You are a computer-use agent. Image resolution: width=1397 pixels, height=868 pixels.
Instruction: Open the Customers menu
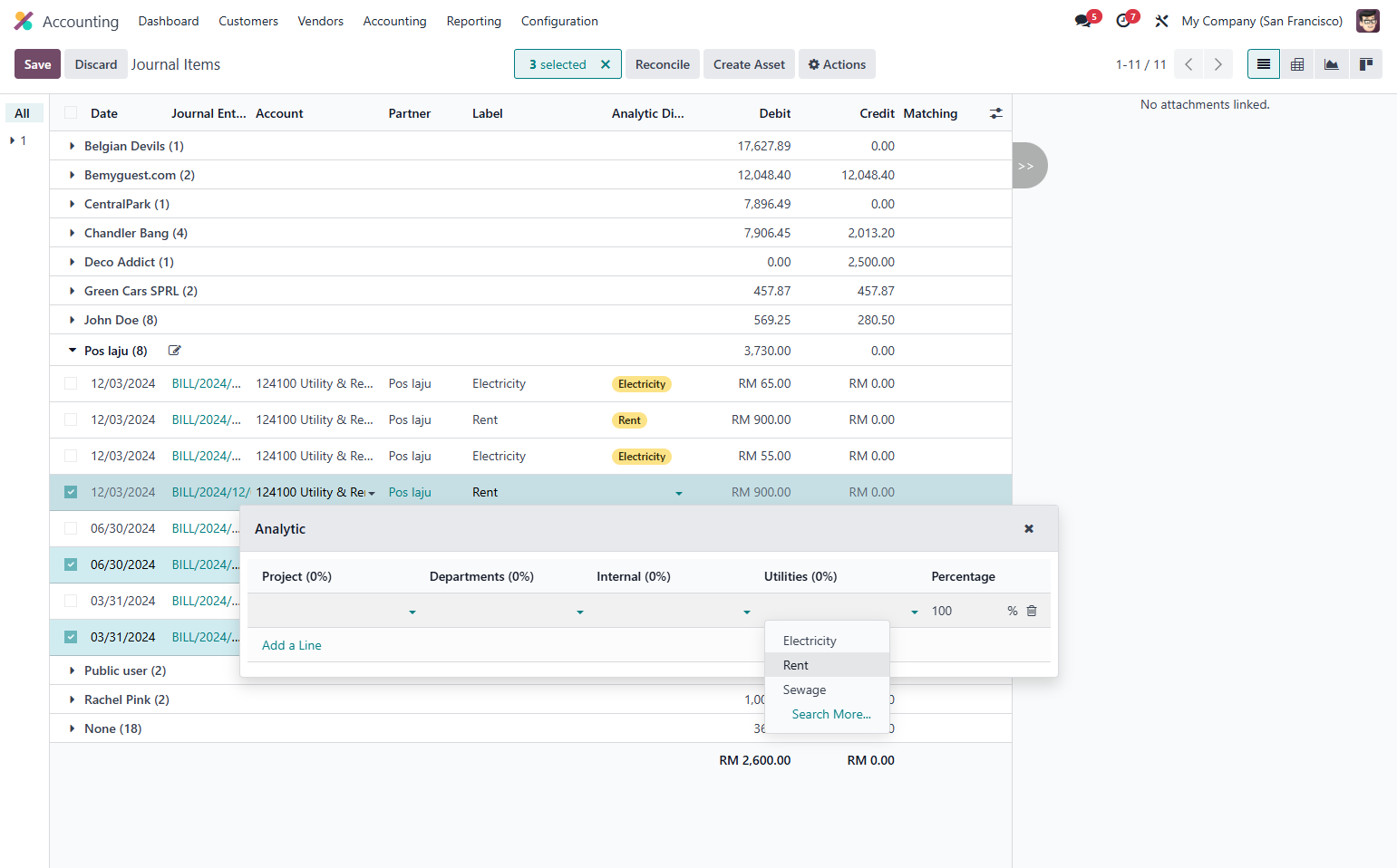(248, 21)
